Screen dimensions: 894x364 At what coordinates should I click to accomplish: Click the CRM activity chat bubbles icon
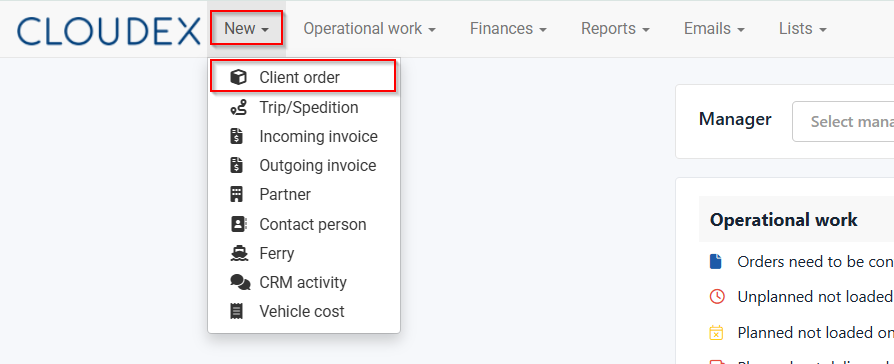click(240, 282)
